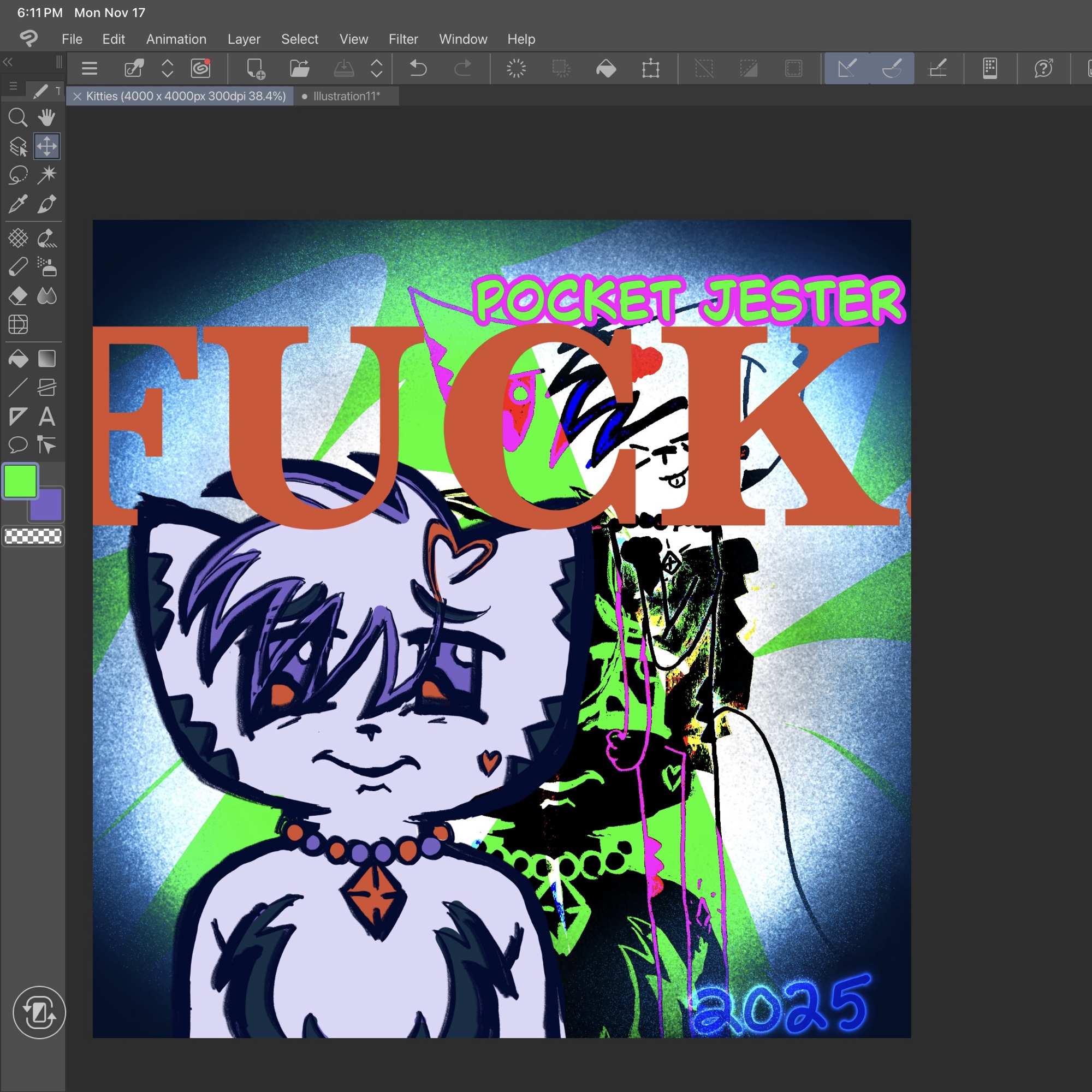This screenshot has height=1092, width=1092.
Task: Expand arrows beside the quick share icon
Action: click(167, 68)
